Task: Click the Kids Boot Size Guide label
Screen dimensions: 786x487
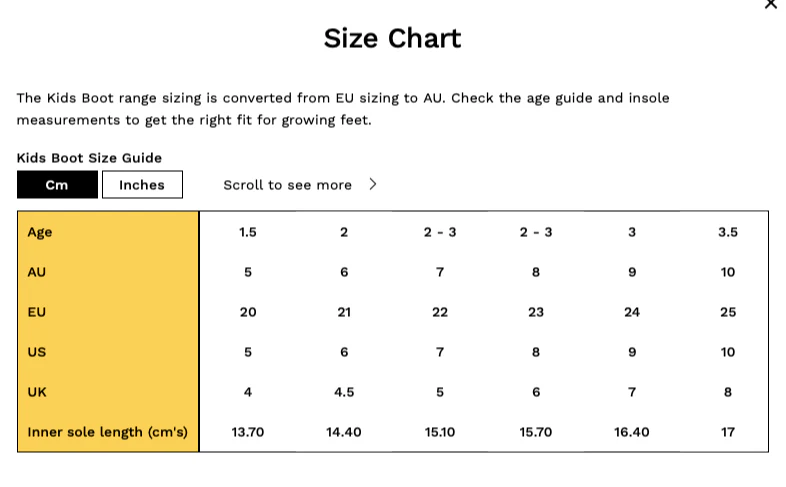Action: point(89,158)
